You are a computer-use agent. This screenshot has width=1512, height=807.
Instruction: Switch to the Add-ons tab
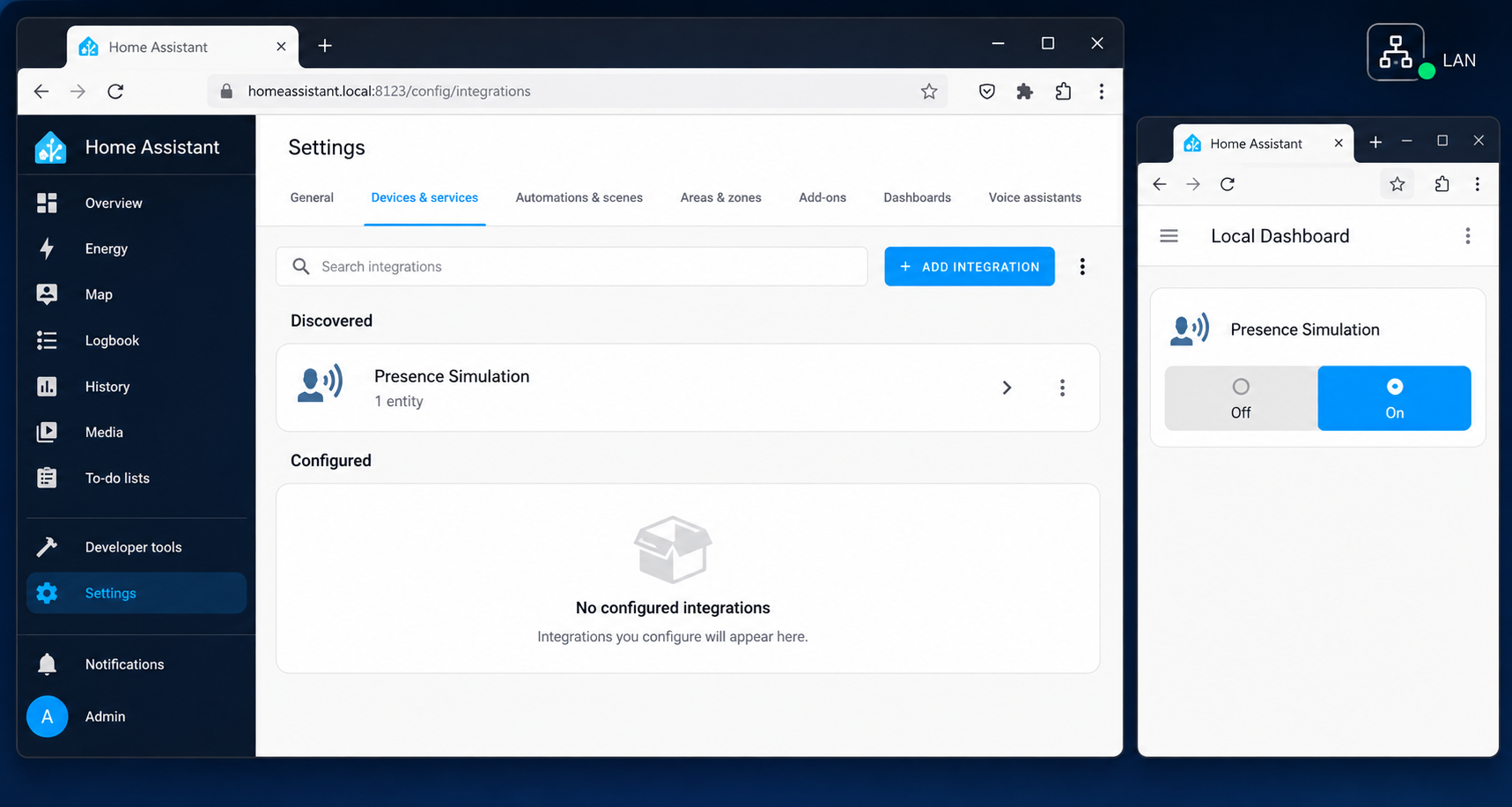(x=822, y=197)
